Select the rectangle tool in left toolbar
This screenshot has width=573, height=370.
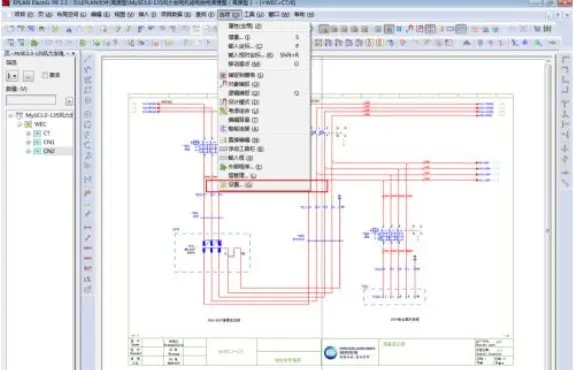(88, 90)
